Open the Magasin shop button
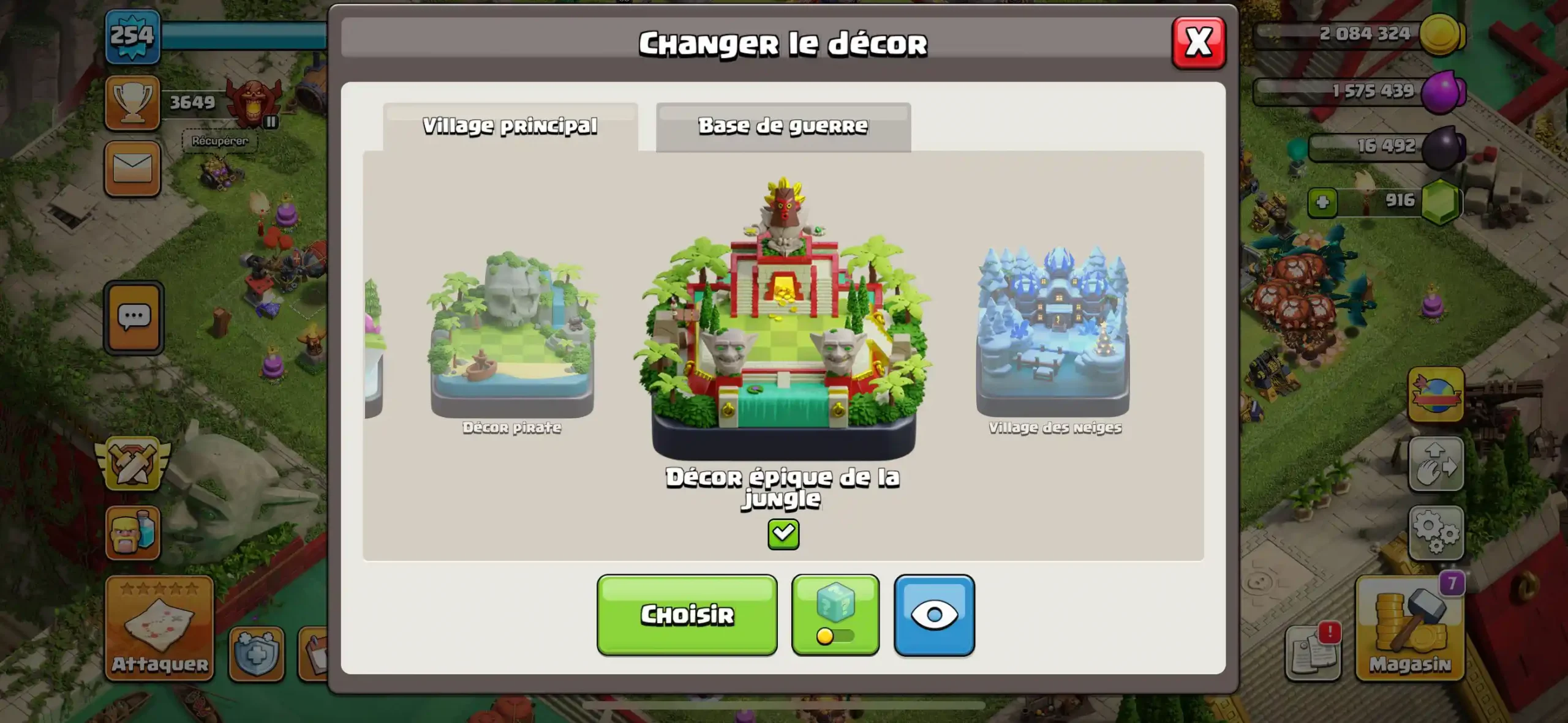This screenshot has height=723, width=1568. pyautogui.click(x=1411, y=628)
